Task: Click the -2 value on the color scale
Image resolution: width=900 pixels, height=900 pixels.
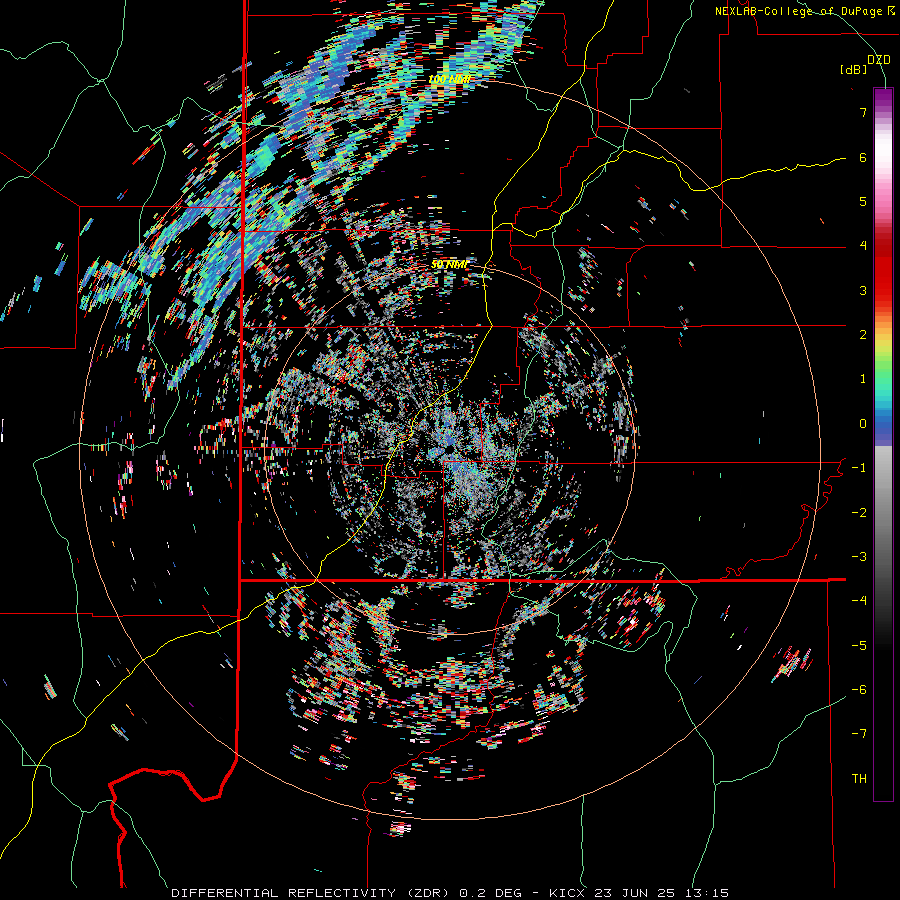Action: click(x=859, y=513)
